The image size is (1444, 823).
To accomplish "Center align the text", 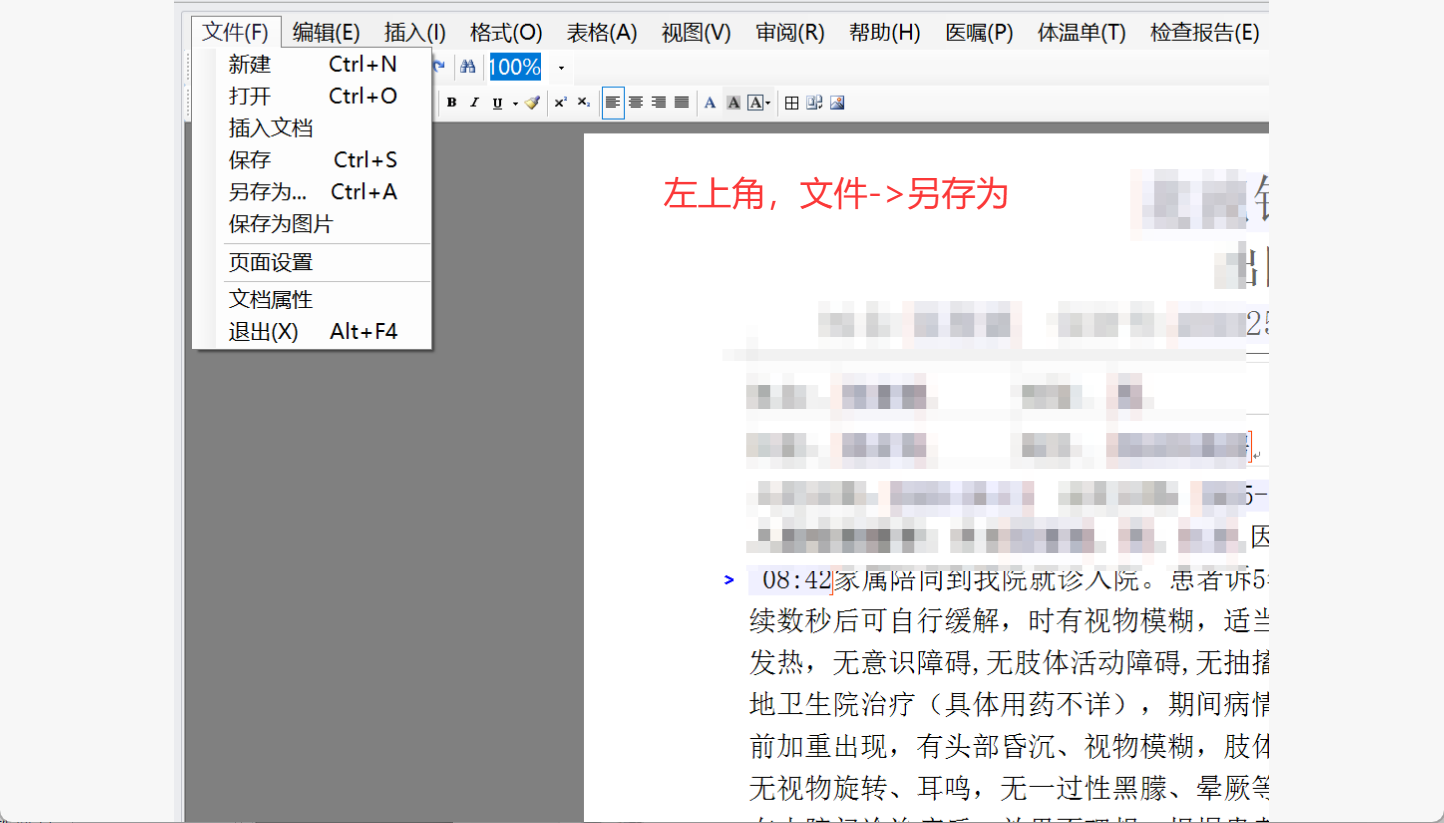I will [636, 103].
